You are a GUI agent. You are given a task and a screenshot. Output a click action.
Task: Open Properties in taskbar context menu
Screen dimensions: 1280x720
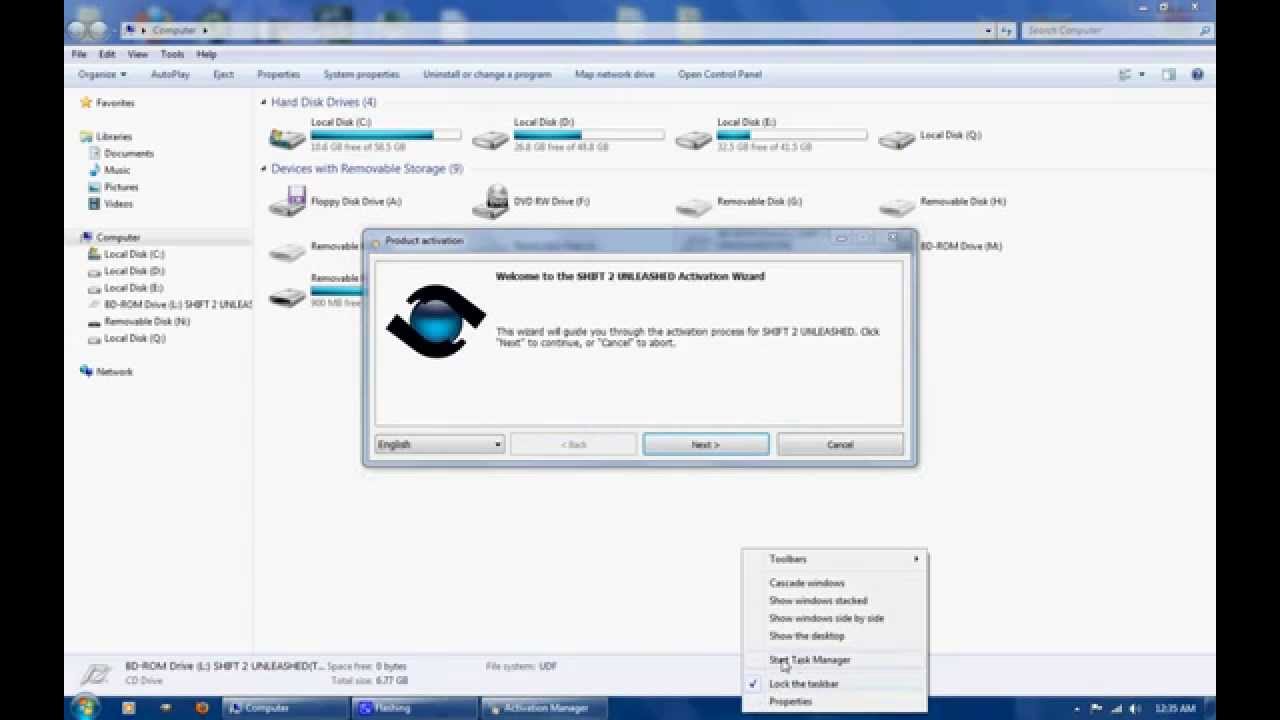coord(790,702)
